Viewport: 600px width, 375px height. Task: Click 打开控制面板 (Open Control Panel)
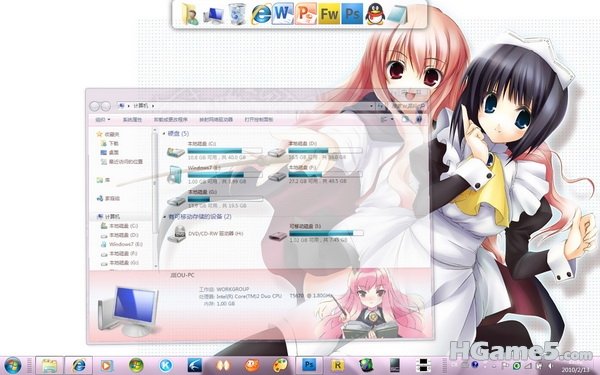(259, 120)
